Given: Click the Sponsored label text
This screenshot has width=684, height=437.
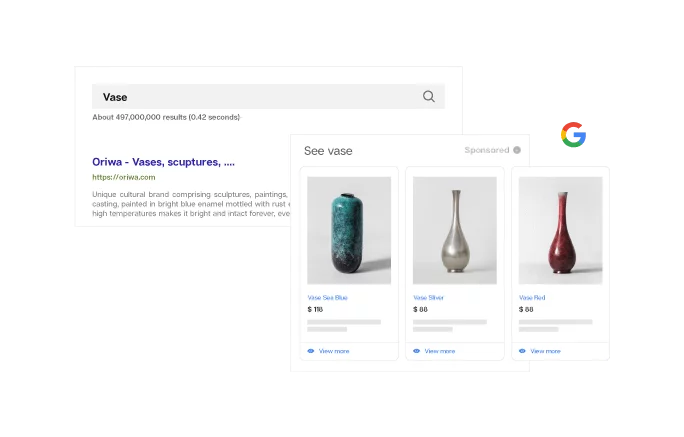Looking at the screenshot, I should [x=487, y=150].
